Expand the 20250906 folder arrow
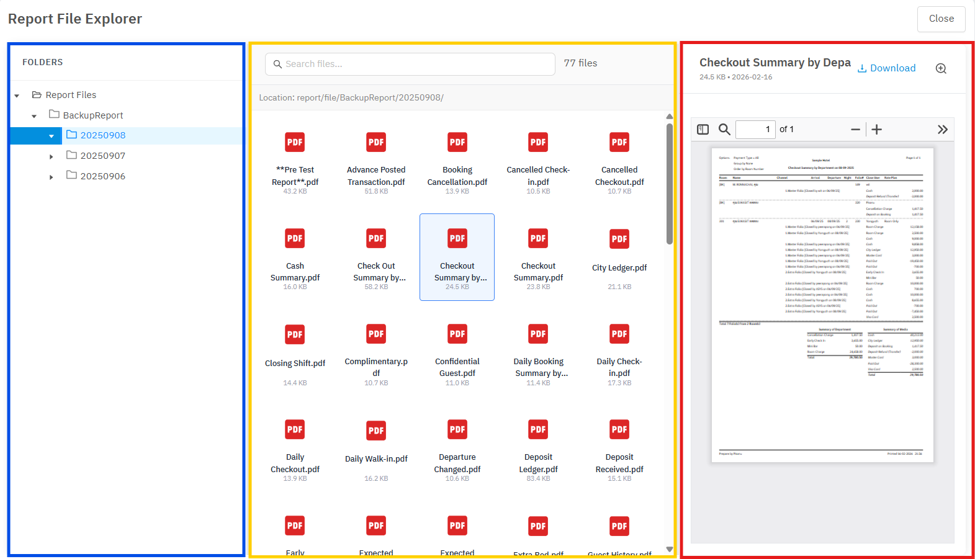 pos(52,177)
